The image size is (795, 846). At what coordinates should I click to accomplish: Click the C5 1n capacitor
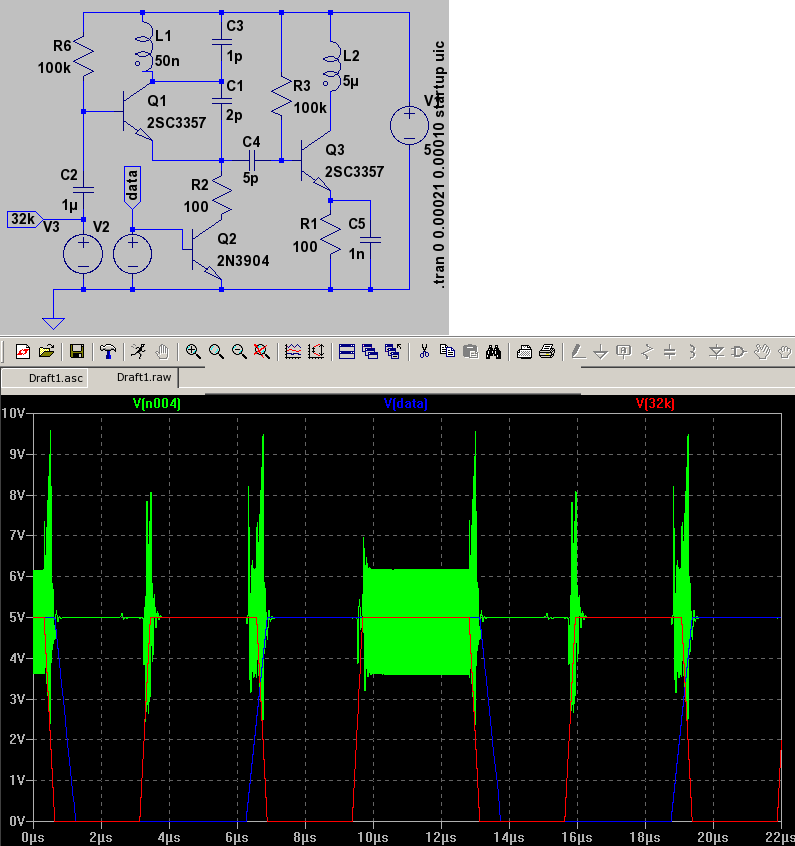[x=370, y=240]
